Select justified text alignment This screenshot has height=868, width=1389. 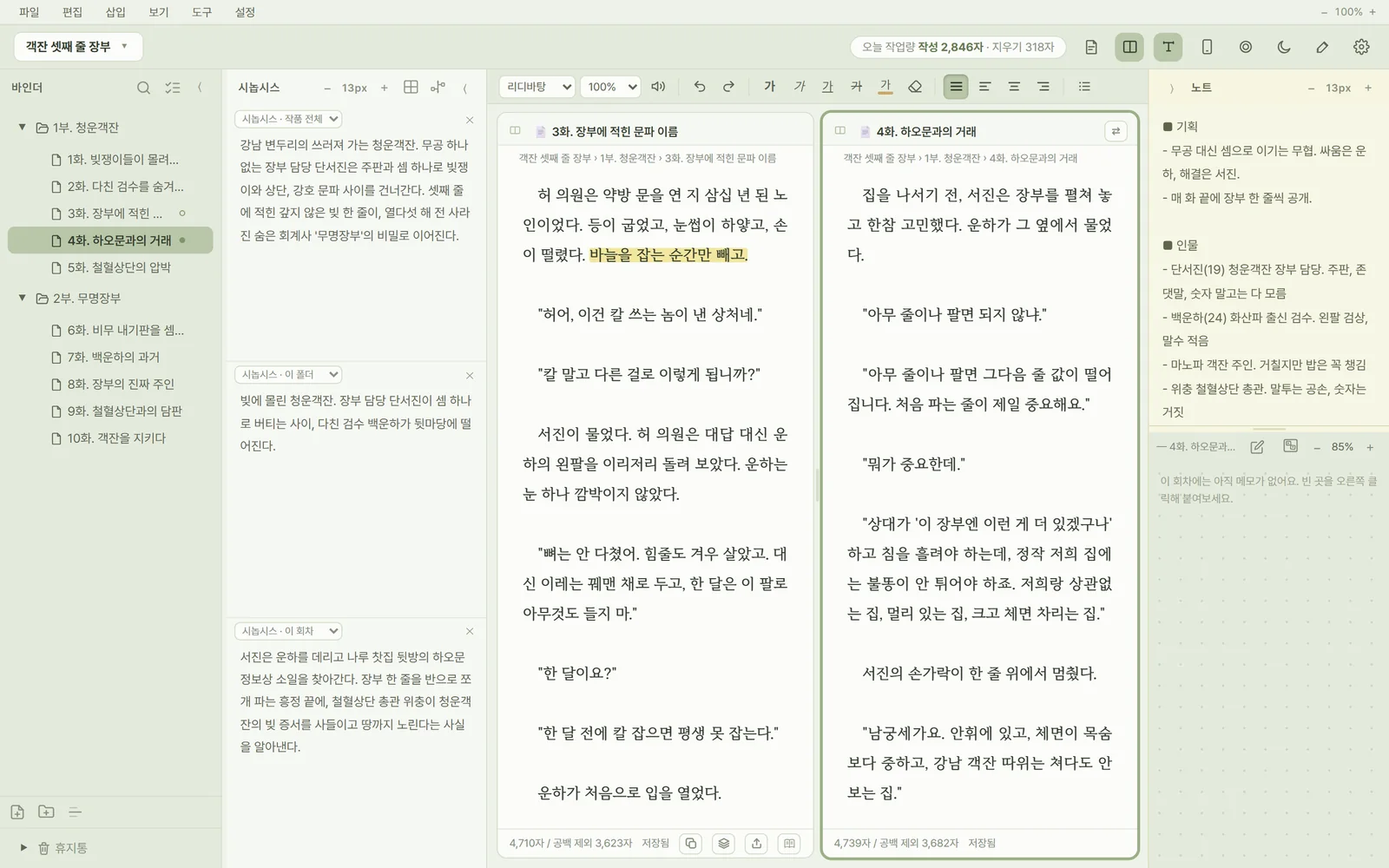[x=956, y=87]
